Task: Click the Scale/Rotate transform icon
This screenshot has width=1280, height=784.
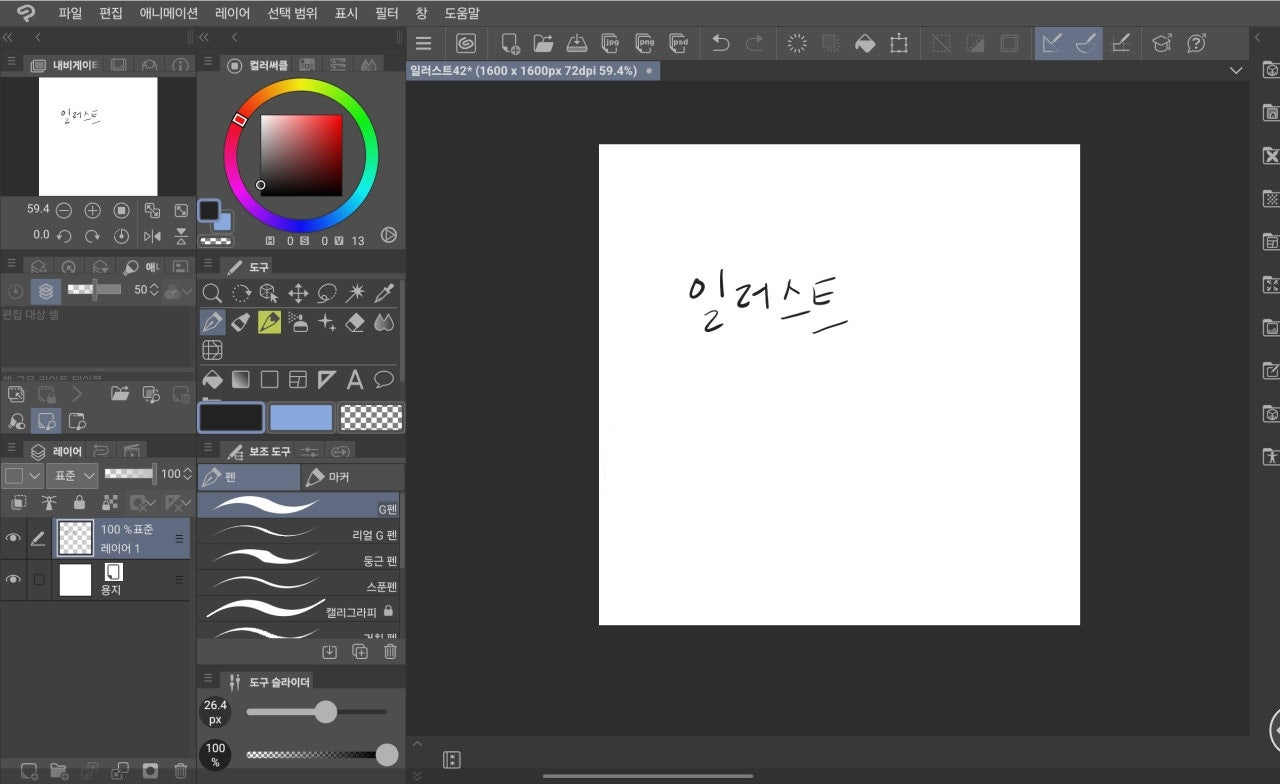Action: (x=899, y=43)
